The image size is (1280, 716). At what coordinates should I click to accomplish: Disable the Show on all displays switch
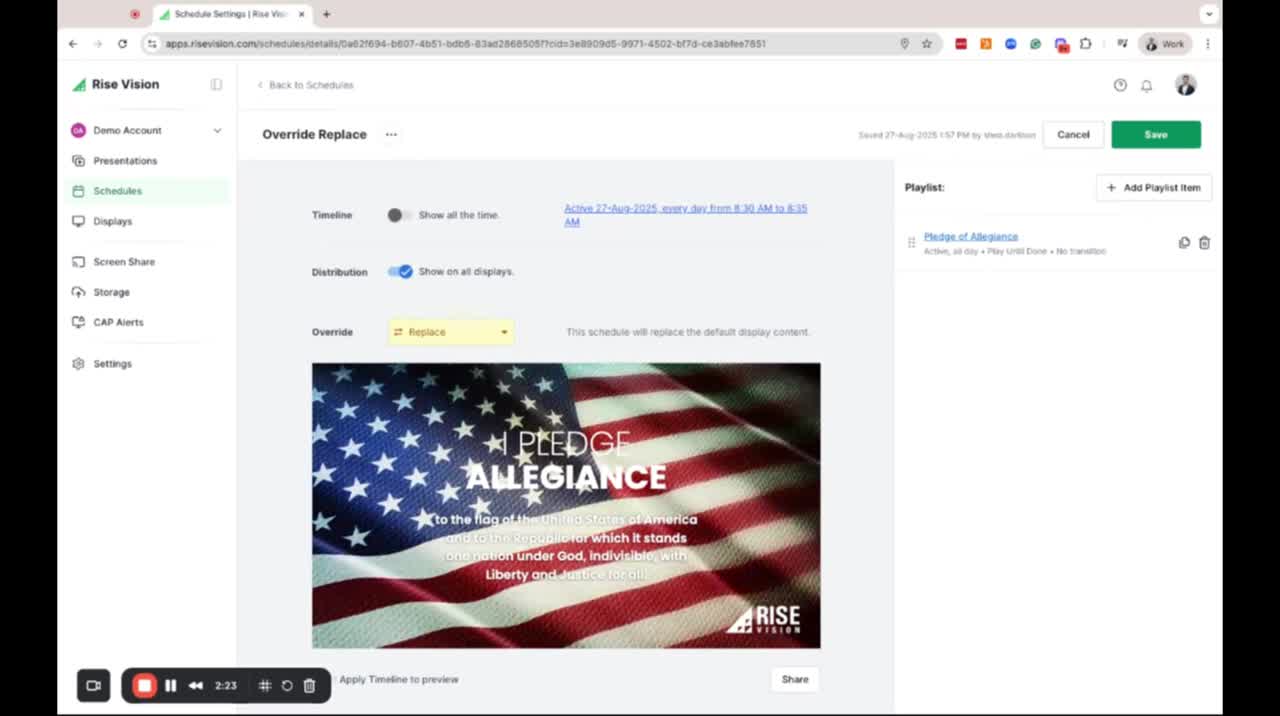tap(400, 272)
